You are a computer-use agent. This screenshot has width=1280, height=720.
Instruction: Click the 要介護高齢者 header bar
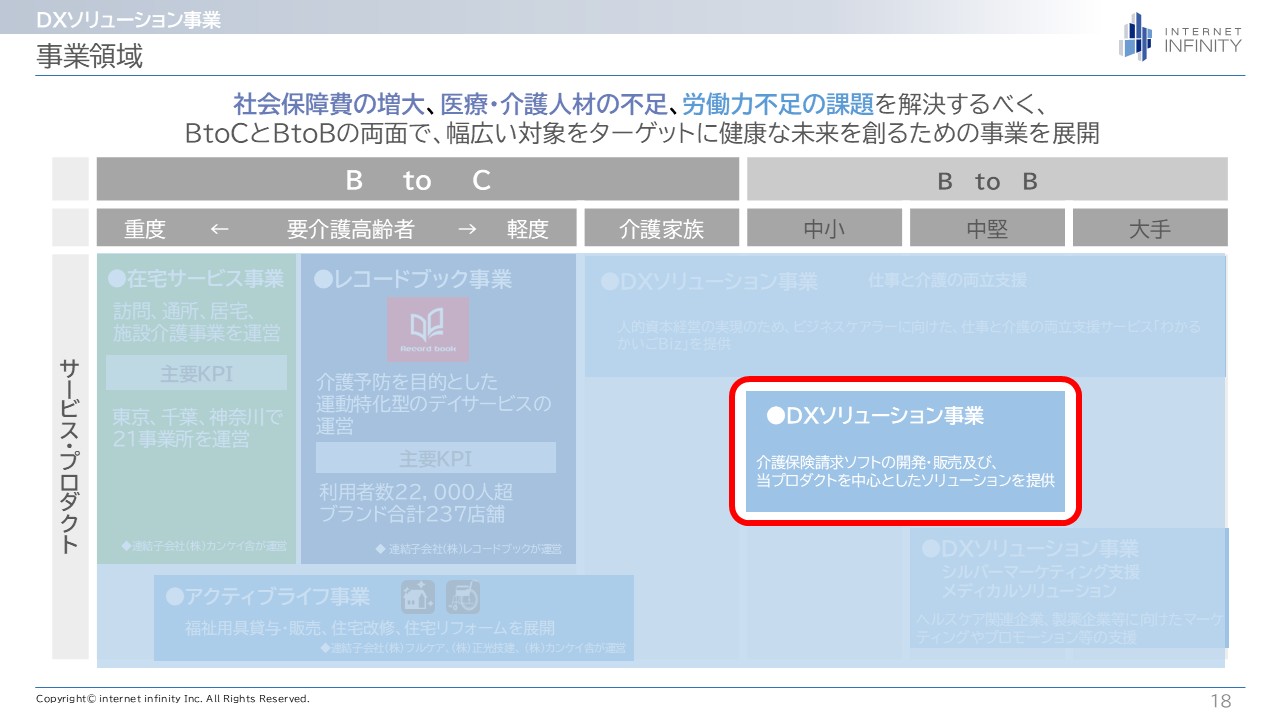click(337, 229)
